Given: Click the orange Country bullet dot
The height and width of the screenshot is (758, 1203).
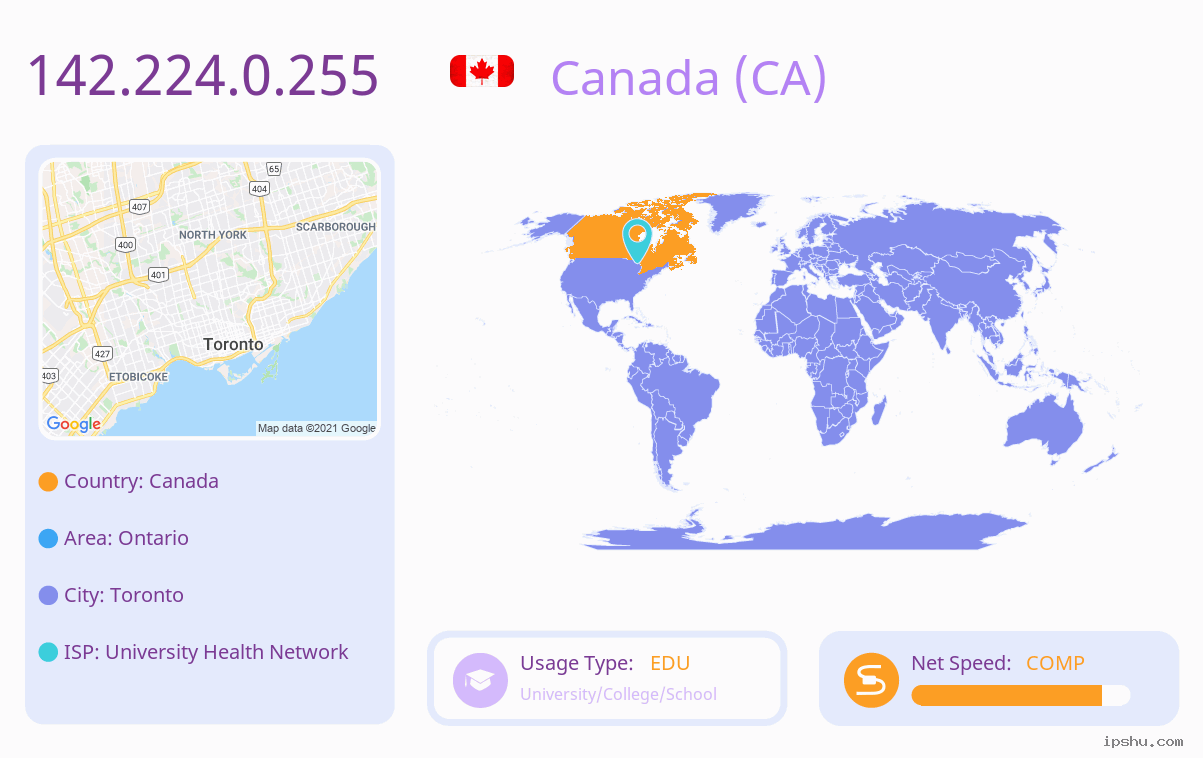Looking at the screenshot, I should pos(48,482).
